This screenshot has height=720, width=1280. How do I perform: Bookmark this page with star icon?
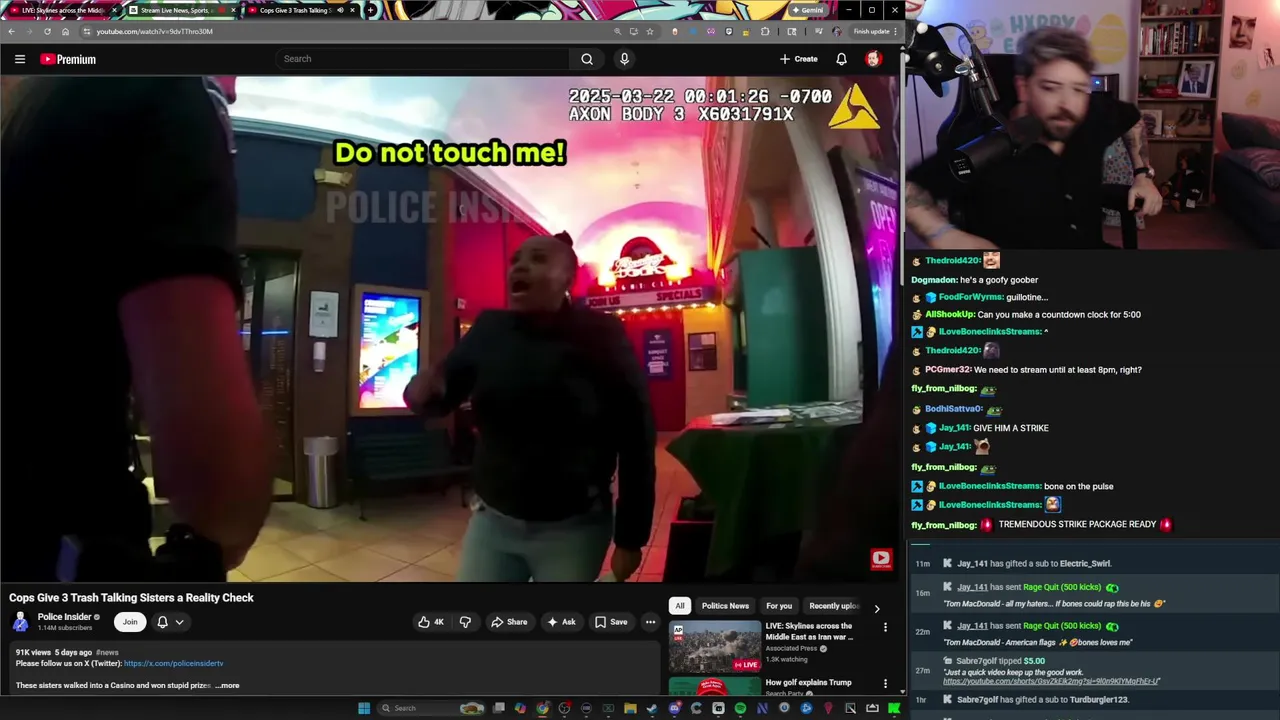pos(650,31)
